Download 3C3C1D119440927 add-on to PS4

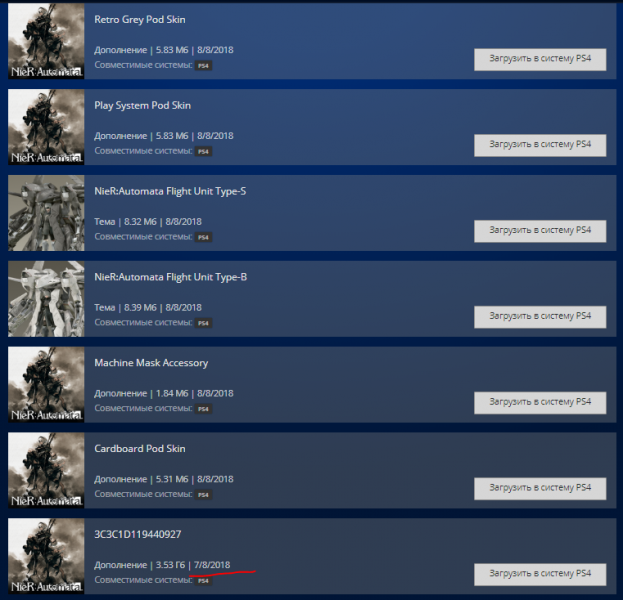coord(540,575)
